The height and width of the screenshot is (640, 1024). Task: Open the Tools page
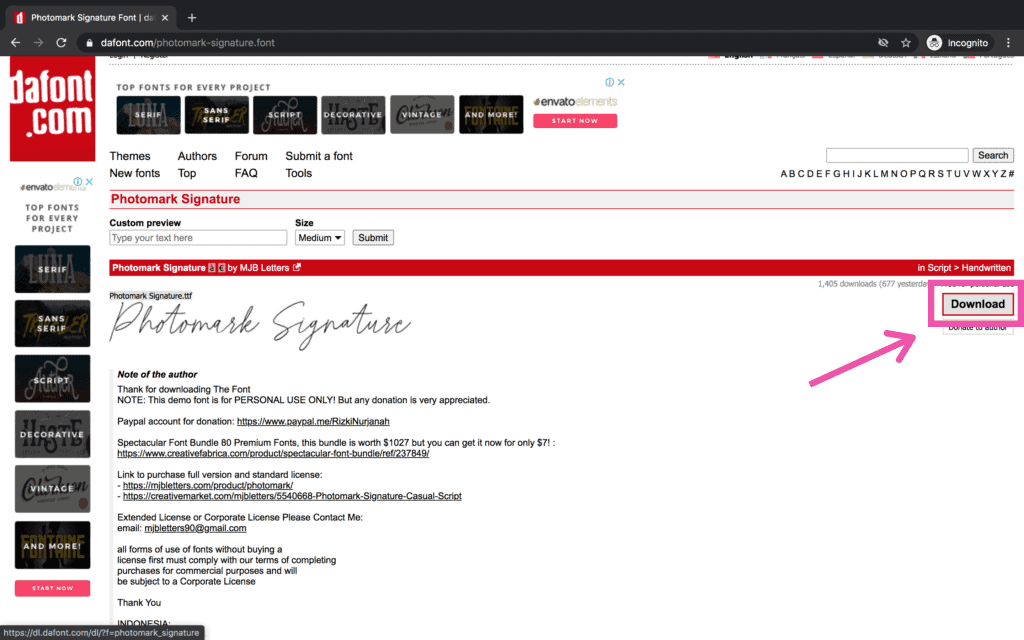(298, 173)
